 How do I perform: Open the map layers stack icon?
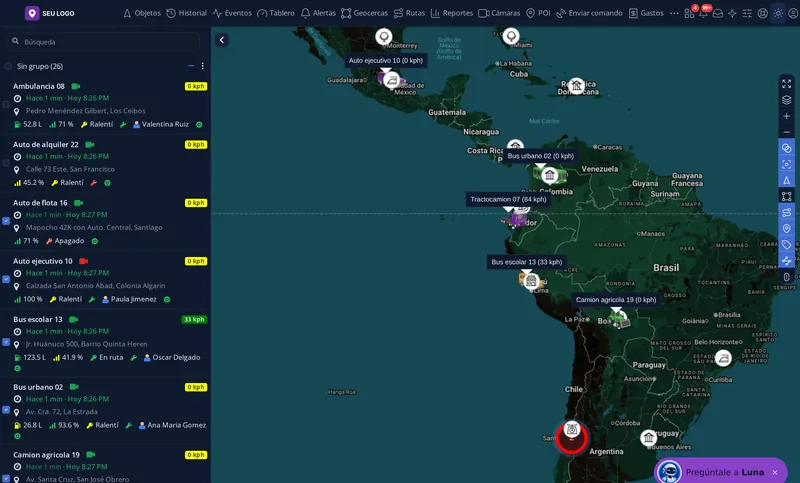(x=786, y=100)
